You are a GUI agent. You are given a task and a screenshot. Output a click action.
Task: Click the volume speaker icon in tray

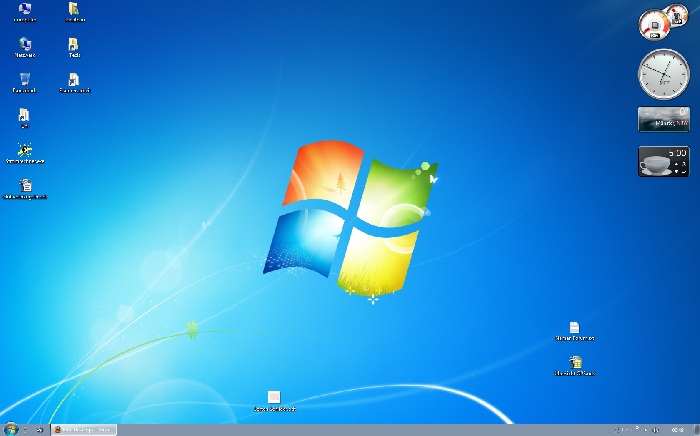(x=655, y=430)
